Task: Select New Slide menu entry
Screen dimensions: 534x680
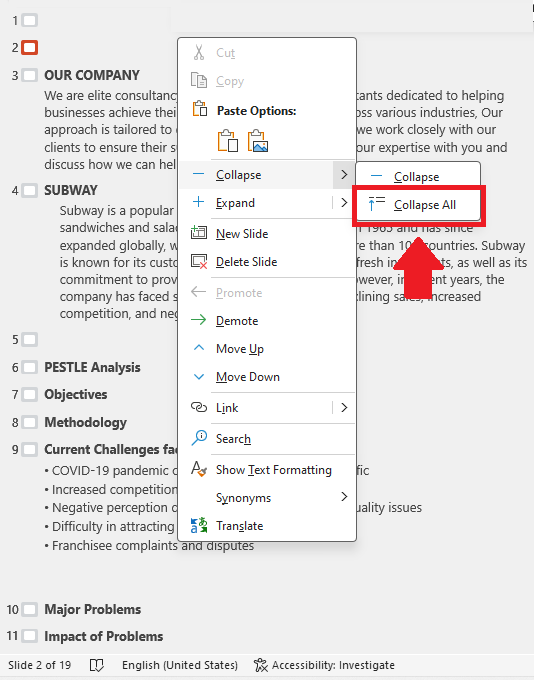Action: tap(267, 233)
